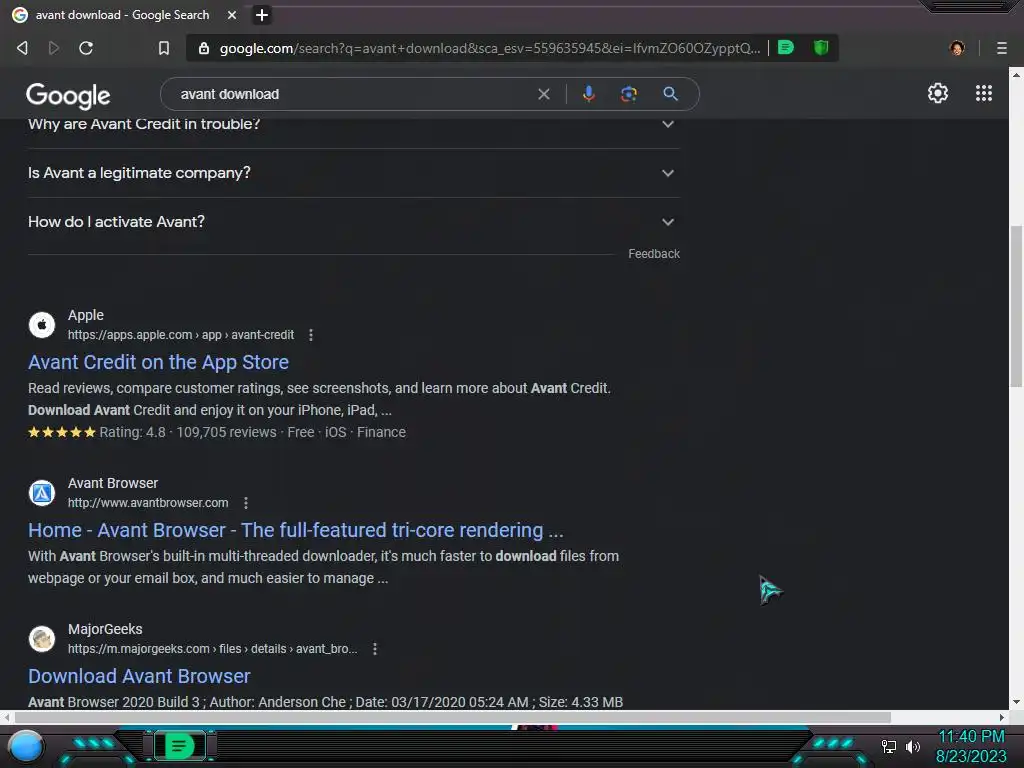1024x768 pixels.
Task: Click the m.majorgeeks.com URL breadcrumb
Action: (x=213, y=649)
